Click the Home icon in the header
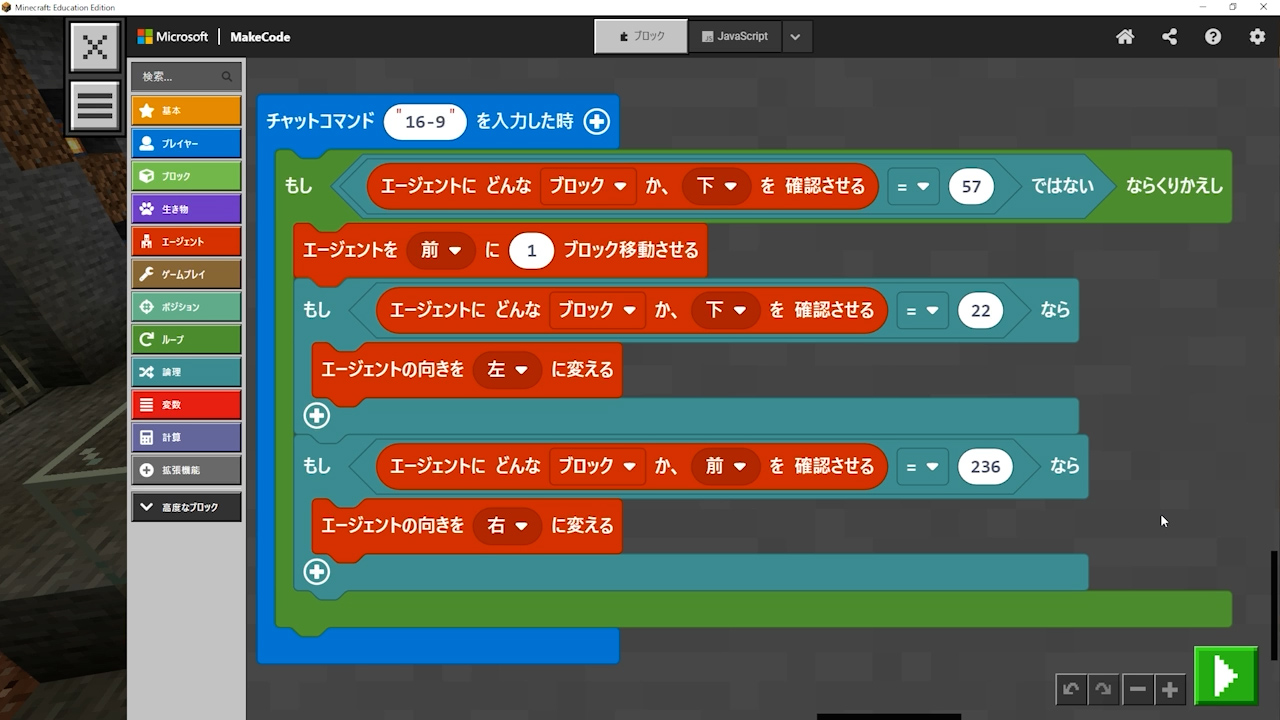1280x720 pixels. pyautogui.click(x=1125, y=37)
